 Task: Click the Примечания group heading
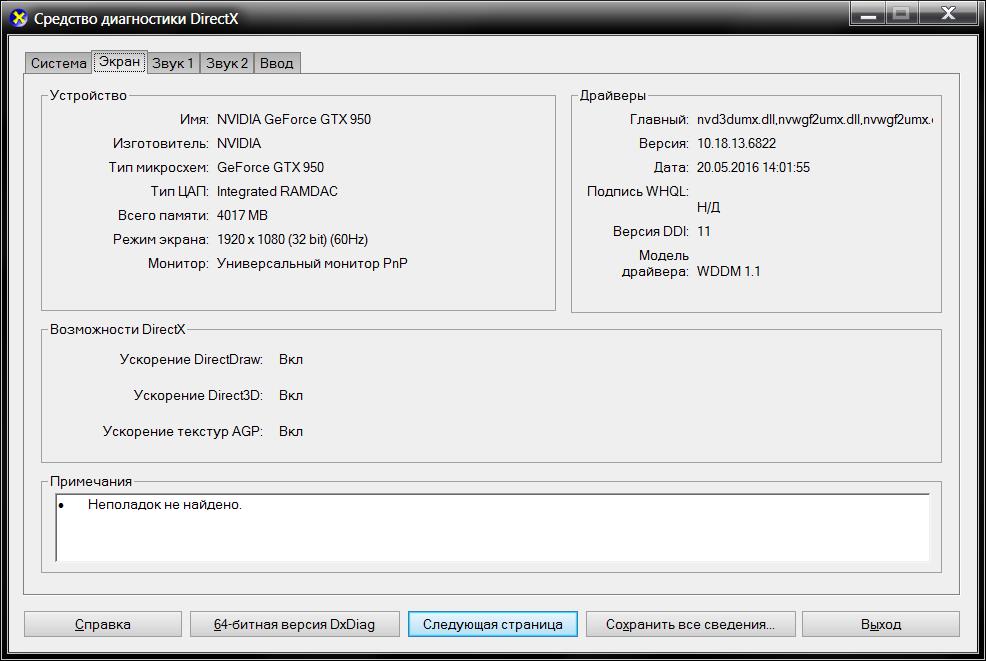91,482
